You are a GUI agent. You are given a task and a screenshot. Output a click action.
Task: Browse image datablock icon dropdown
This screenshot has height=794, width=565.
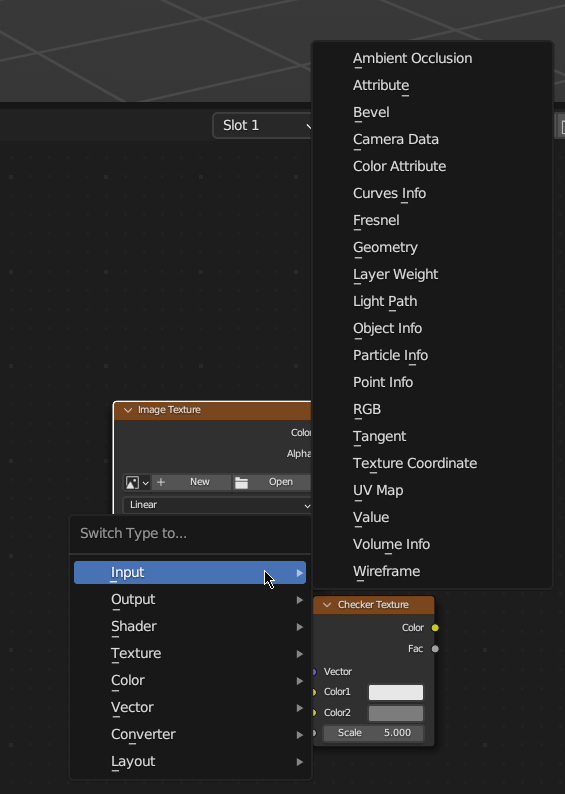pos(137,483)
